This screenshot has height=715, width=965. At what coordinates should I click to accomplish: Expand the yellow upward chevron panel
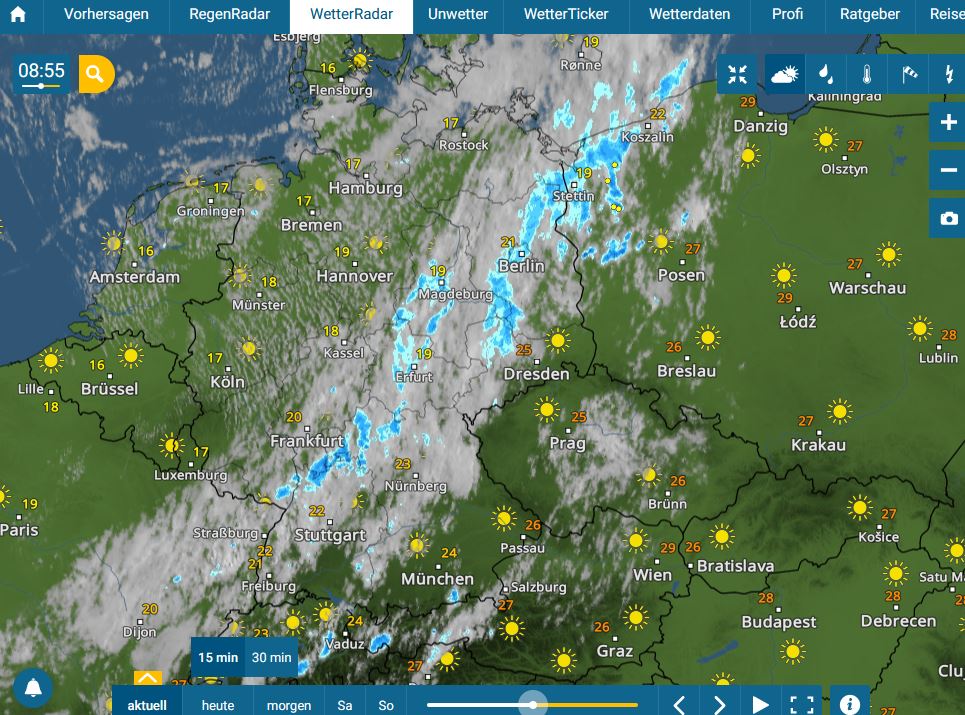point(148,678)
